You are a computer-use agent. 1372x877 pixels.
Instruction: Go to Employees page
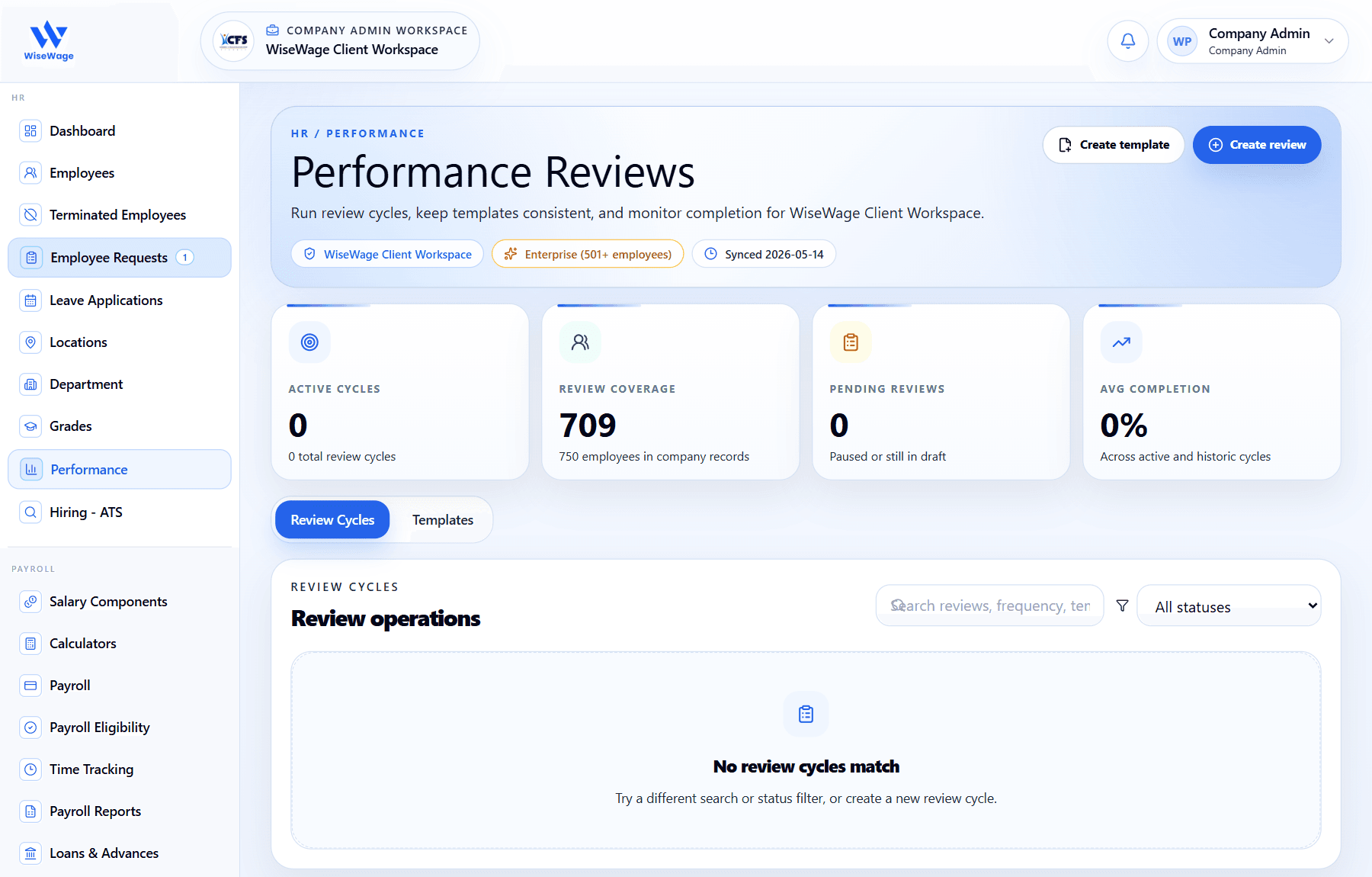tap(120, 173)
